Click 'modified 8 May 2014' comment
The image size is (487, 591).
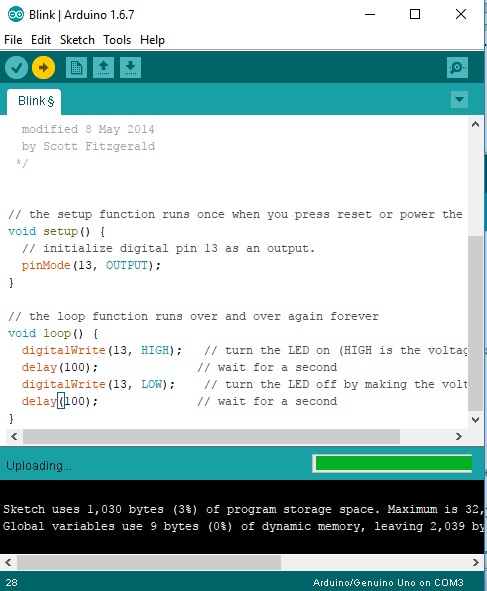88,129
